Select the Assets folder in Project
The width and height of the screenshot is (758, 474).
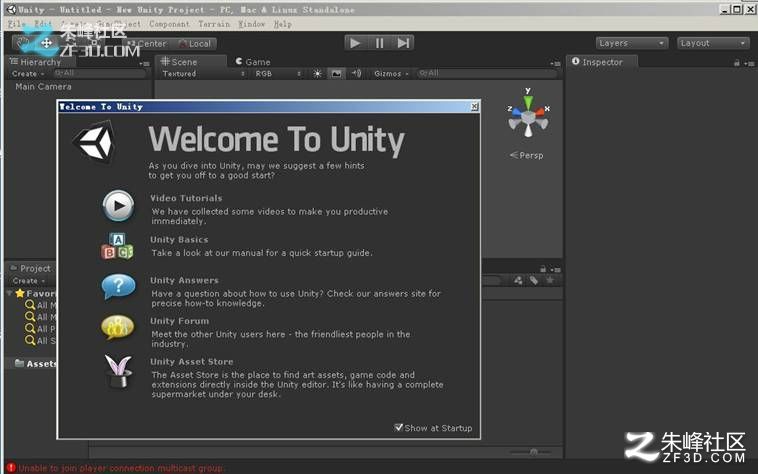(x=35, y=363)
